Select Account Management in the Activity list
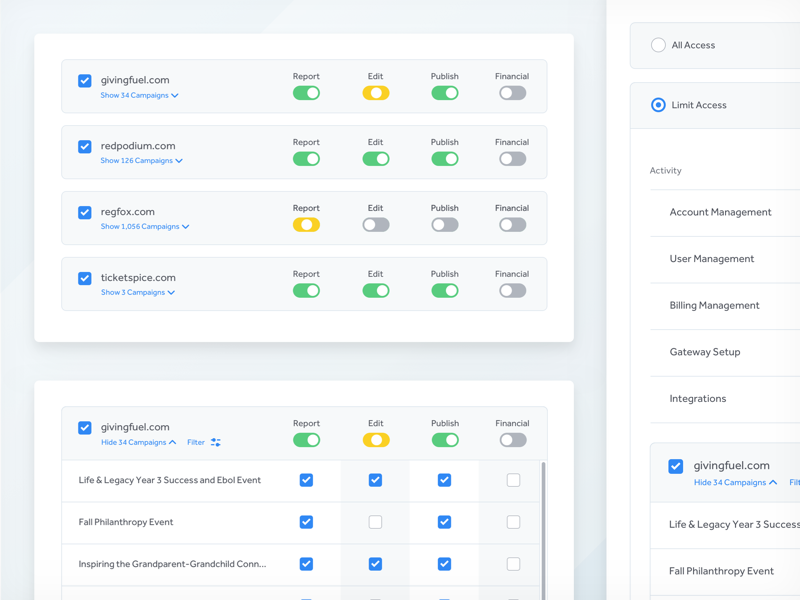Screen dimensions: 800x600 (719, 212)
